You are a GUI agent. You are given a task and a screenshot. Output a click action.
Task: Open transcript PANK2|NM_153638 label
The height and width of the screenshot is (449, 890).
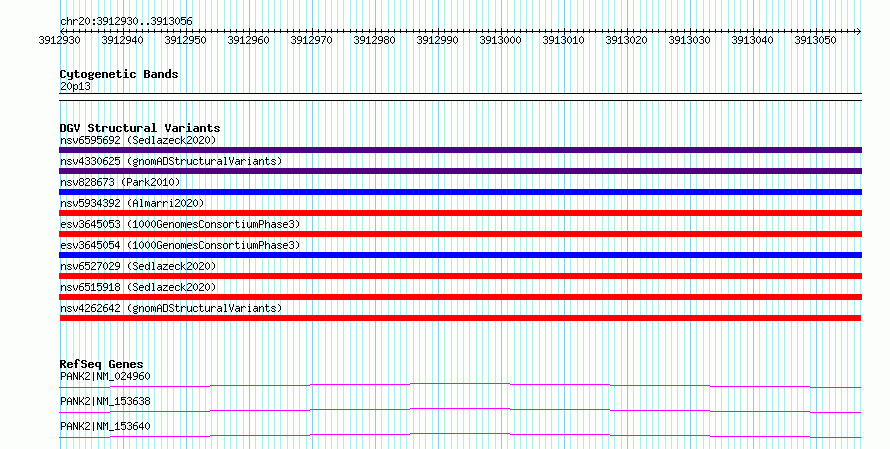[x=105, y=401]
